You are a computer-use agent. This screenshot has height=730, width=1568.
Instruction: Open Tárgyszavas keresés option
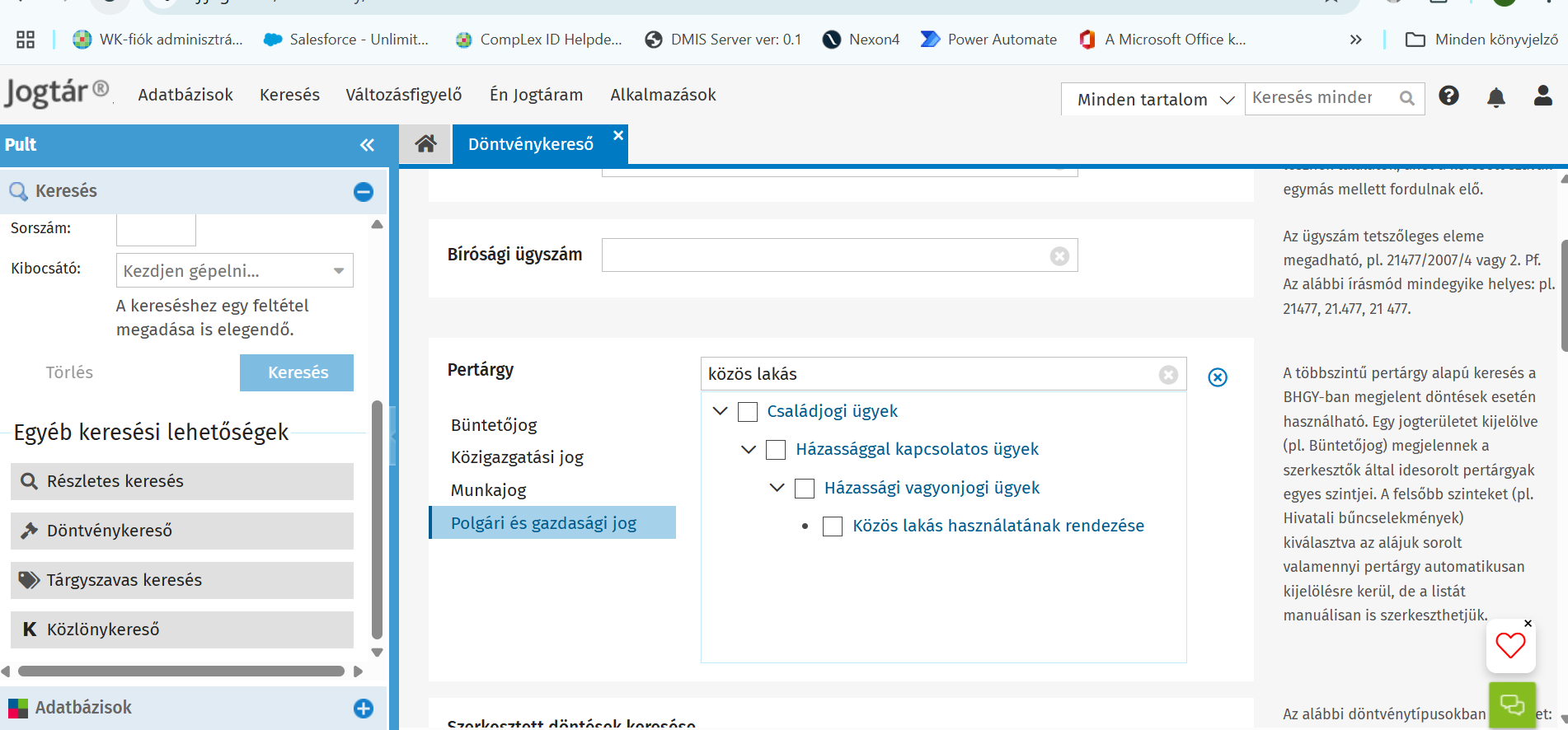[x=182, y=580]
